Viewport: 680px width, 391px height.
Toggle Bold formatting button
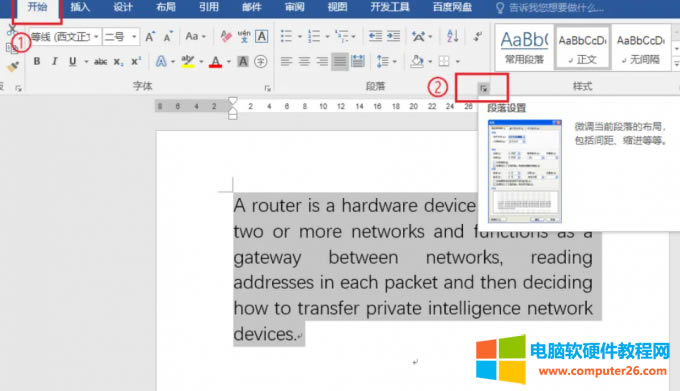coord(37,62)
